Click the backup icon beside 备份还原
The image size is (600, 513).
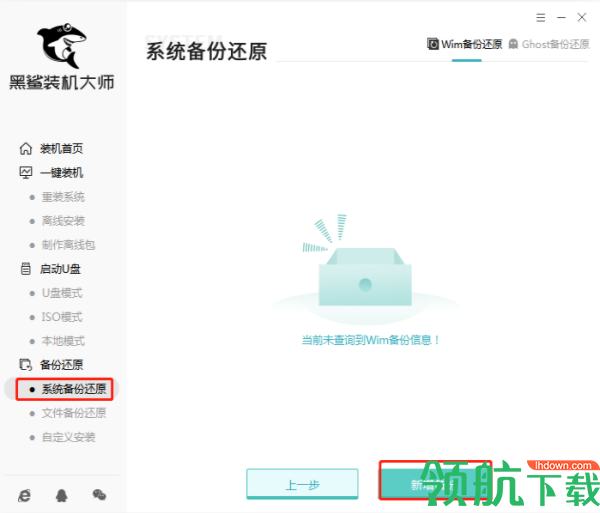pos(26,365)
